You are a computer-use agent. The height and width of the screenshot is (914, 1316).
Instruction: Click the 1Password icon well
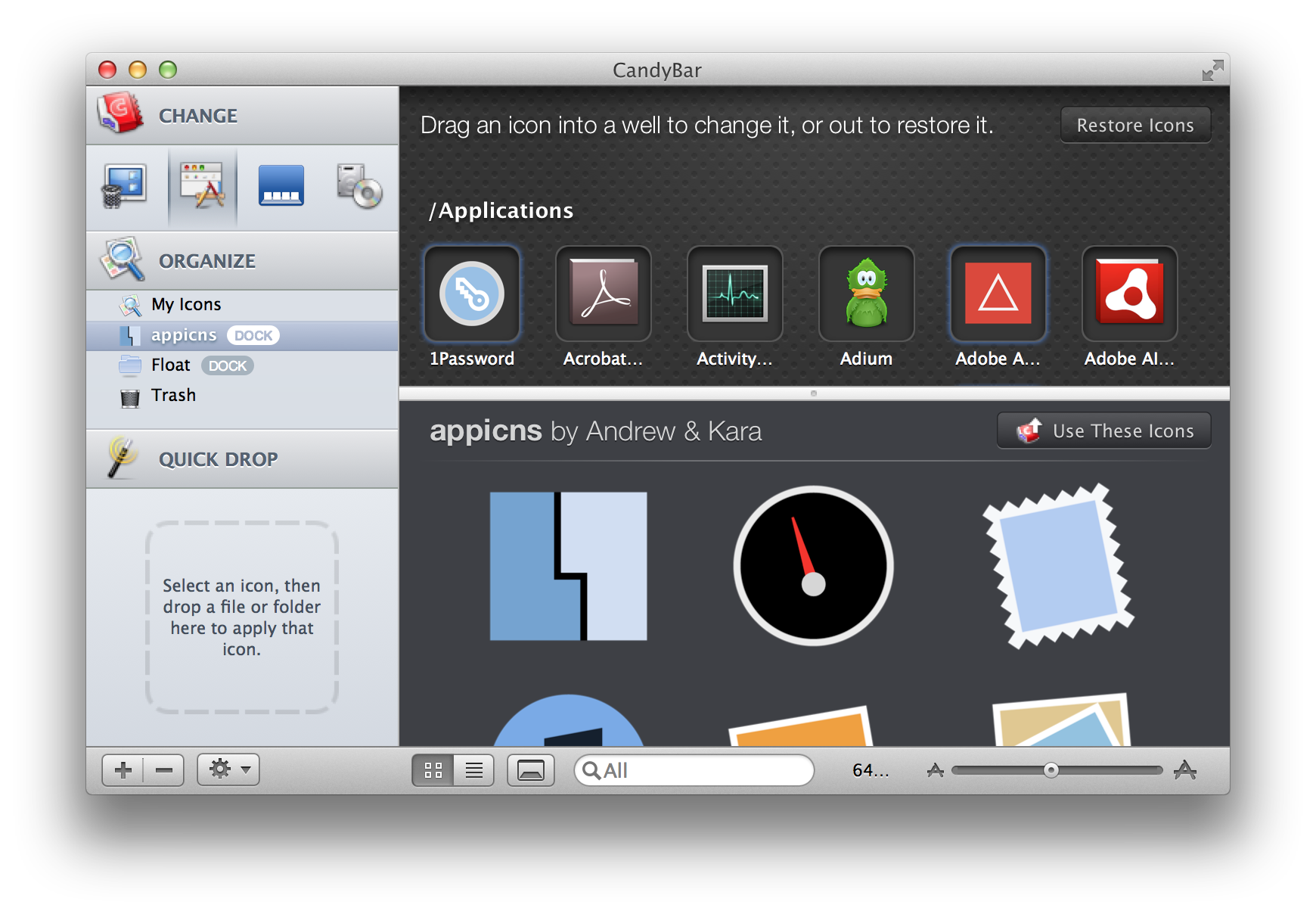coord(472,294)
